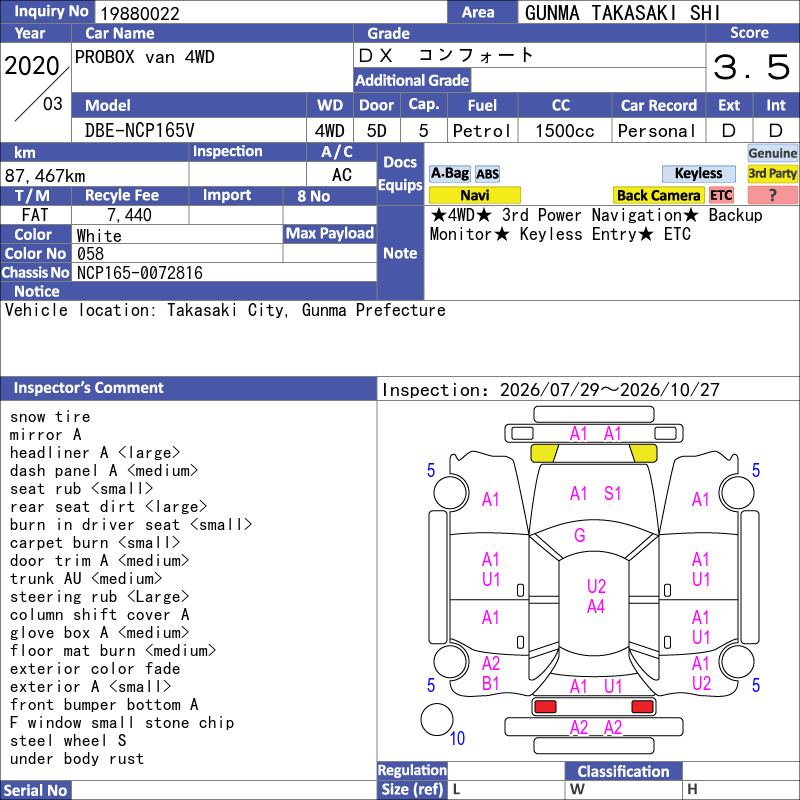The image size is (800, 800).
Task: Click the comment 'F window small stone chip'
Action: 122,722
